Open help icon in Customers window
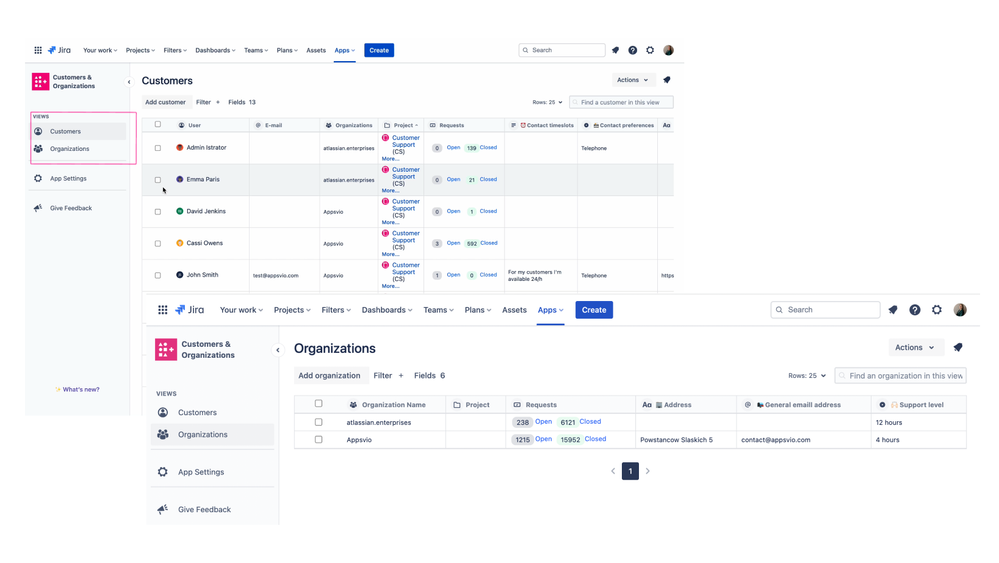The height and width of the screenshot is (563, 999). point(633,50)
